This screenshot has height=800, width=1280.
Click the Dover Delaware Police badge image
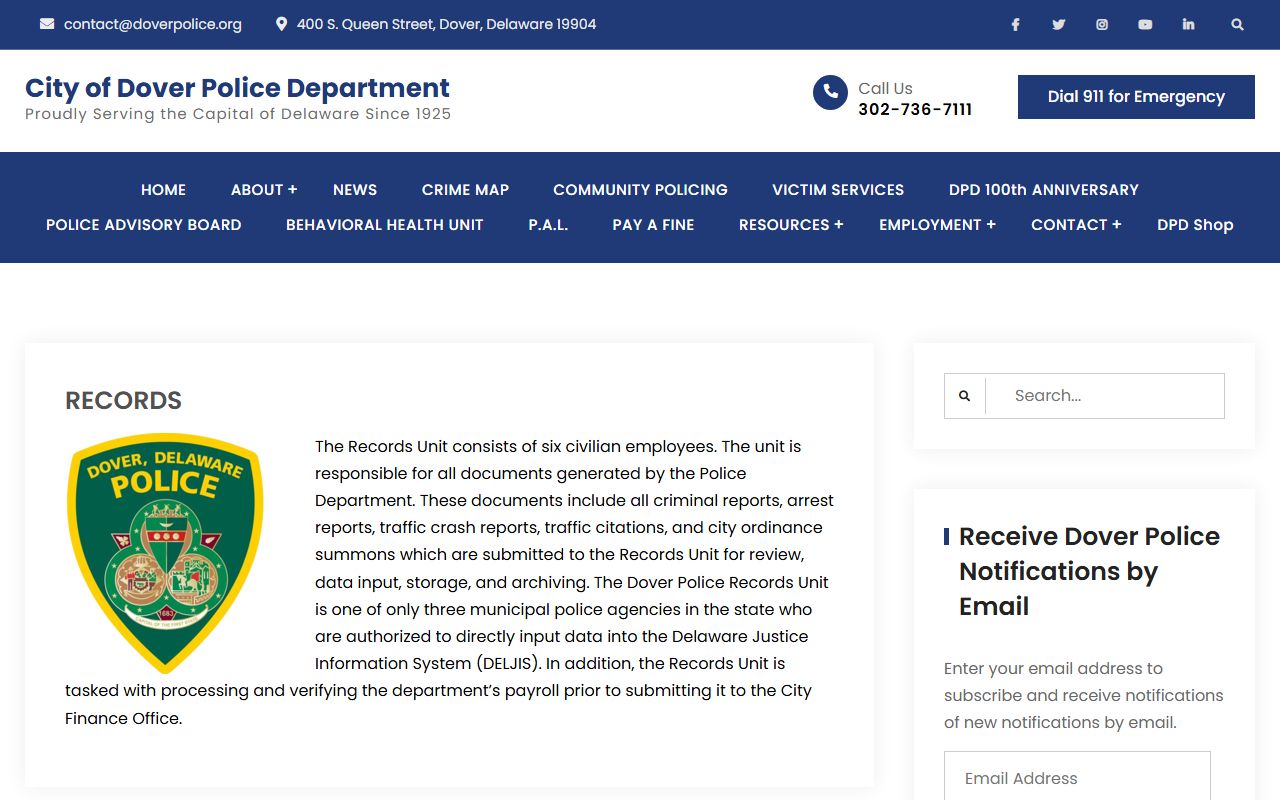(x=165, y=553)
